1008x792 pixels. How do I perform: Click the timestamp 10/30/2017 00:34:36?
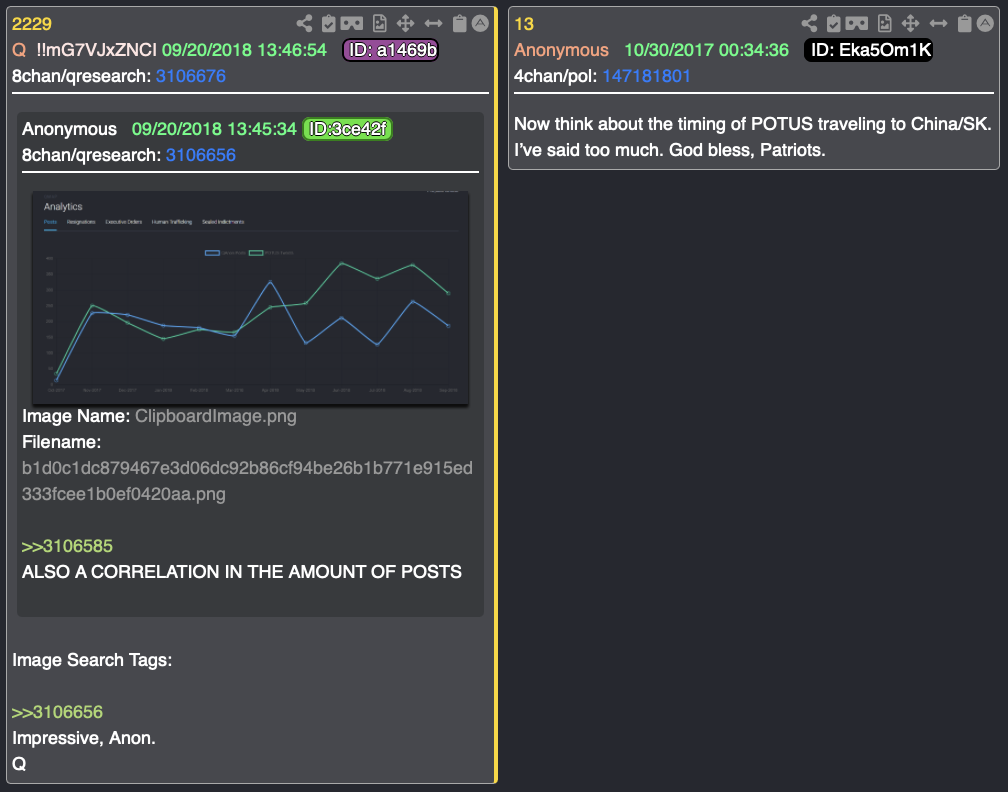click(706, 50)
